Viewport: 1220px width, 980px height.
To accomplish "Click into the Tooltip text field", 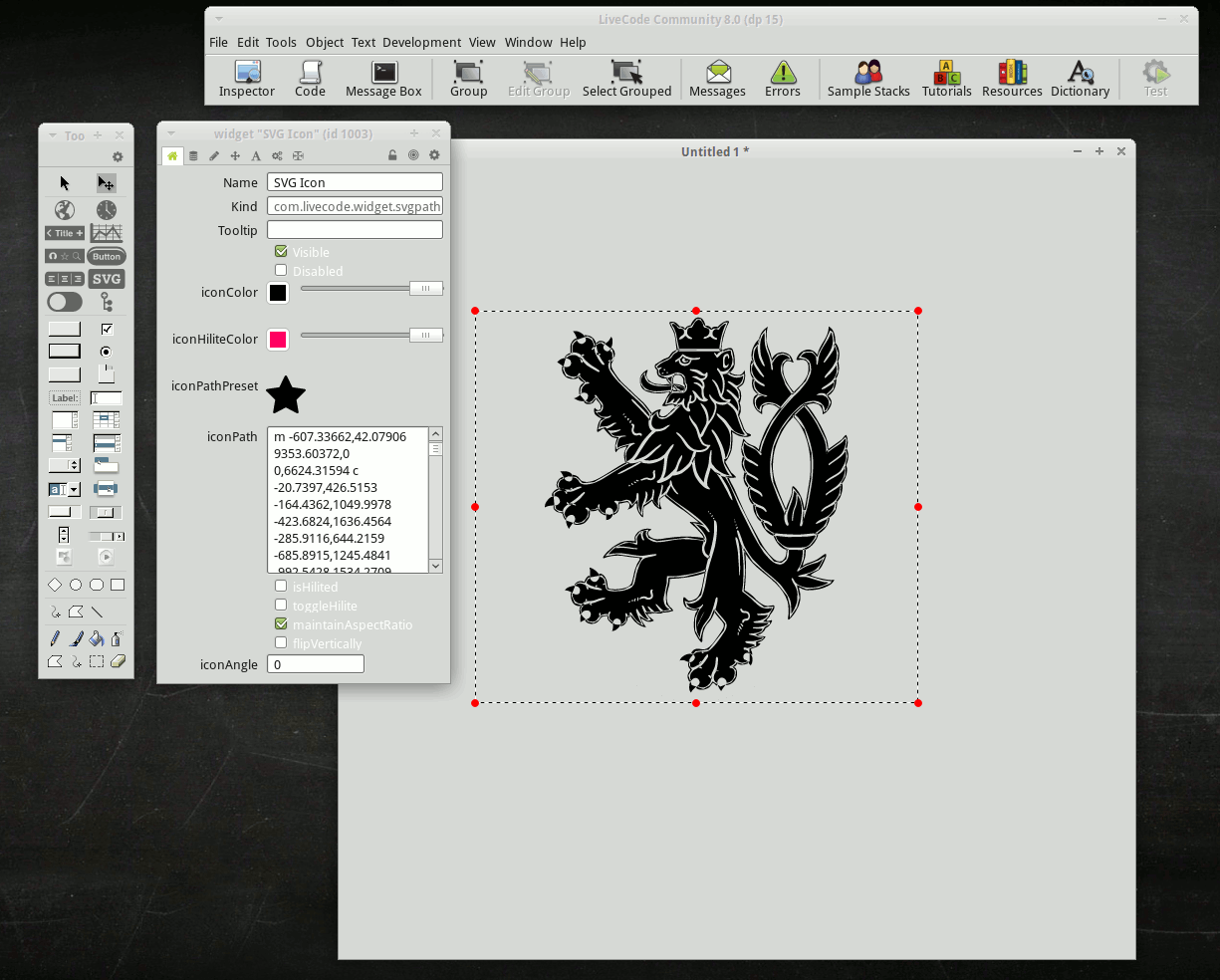I will tap(355, 230).
